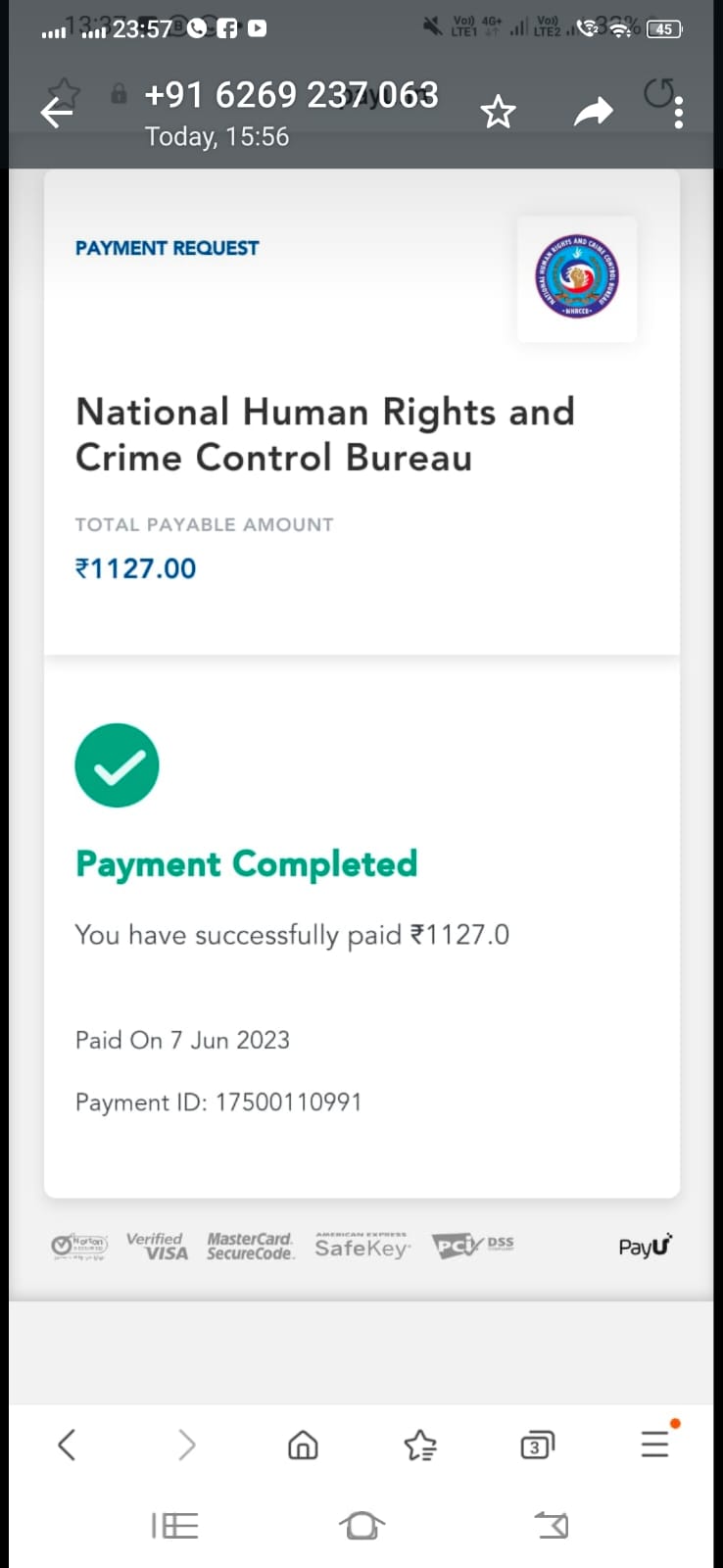723x1568 pixels.
Task: Tap the American Express SafeKey logo
Action: (361, 1246)
